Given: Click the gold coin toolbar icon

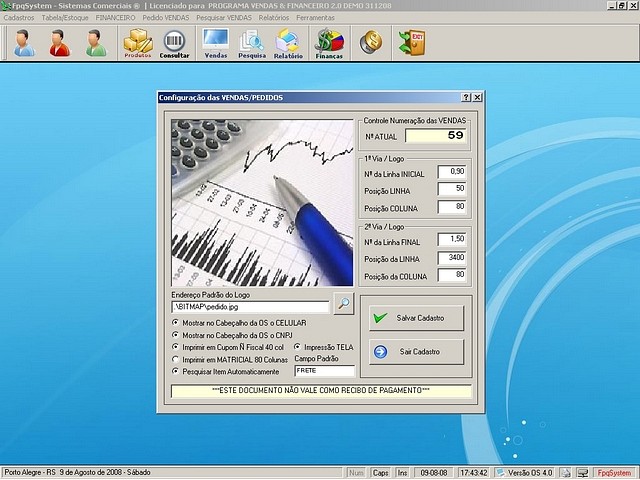Looking at the screenshot, I should tap(370, 43).
